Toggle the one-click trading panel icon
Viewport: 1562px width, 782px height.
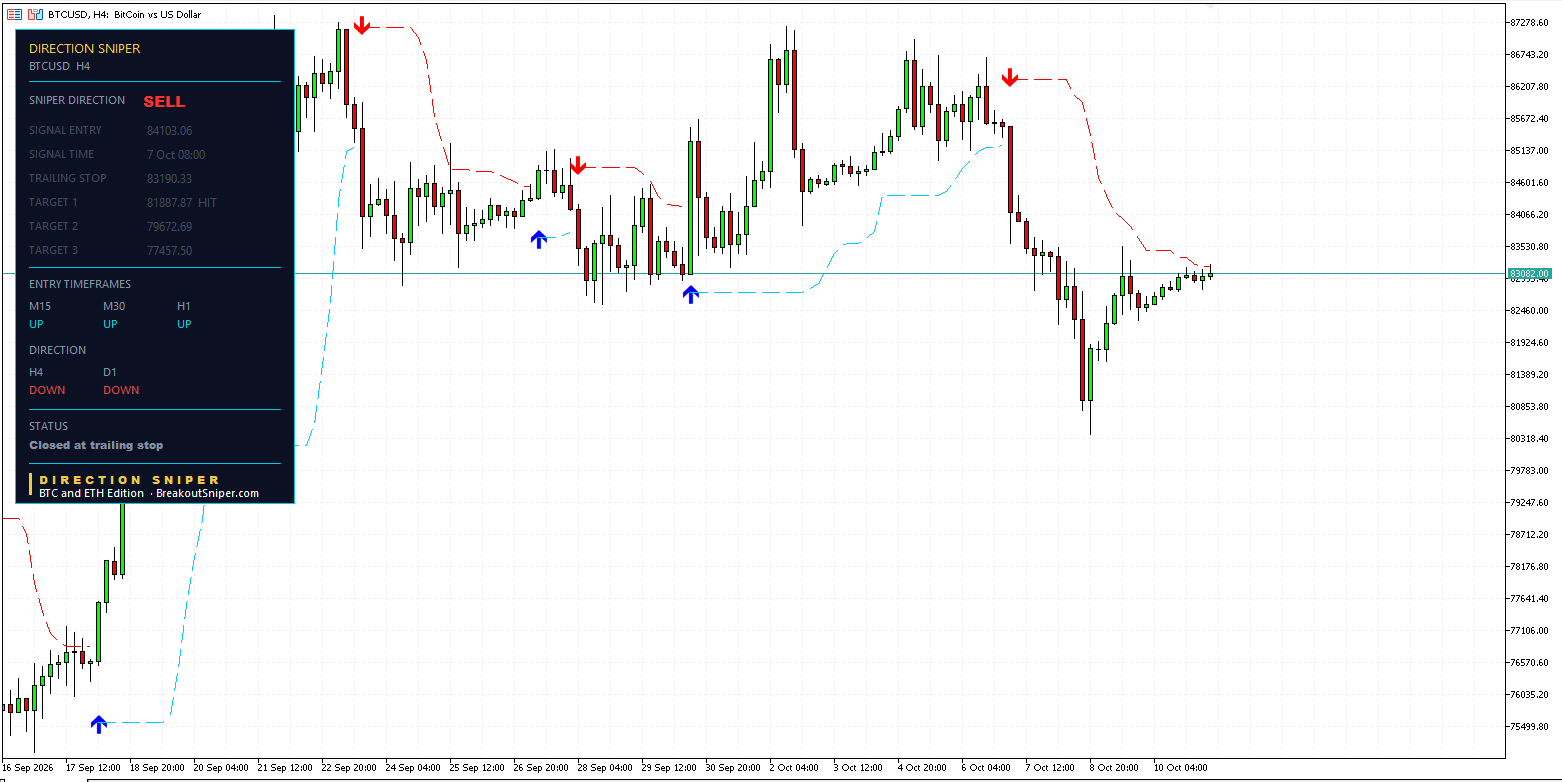point(36,15)
